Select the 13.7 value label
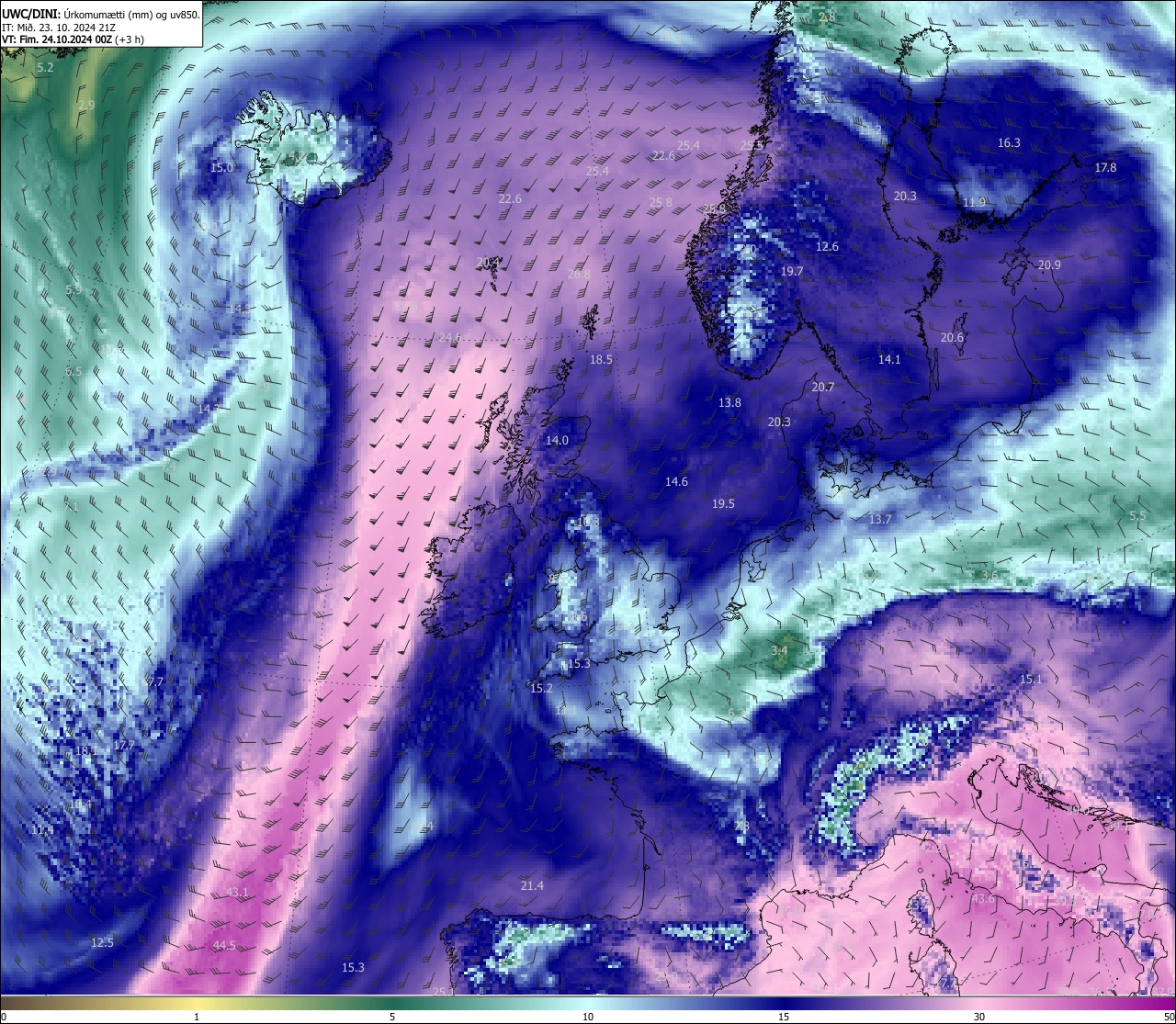The height and width of the screenshot is (1024, 1176). pos(880,520)
